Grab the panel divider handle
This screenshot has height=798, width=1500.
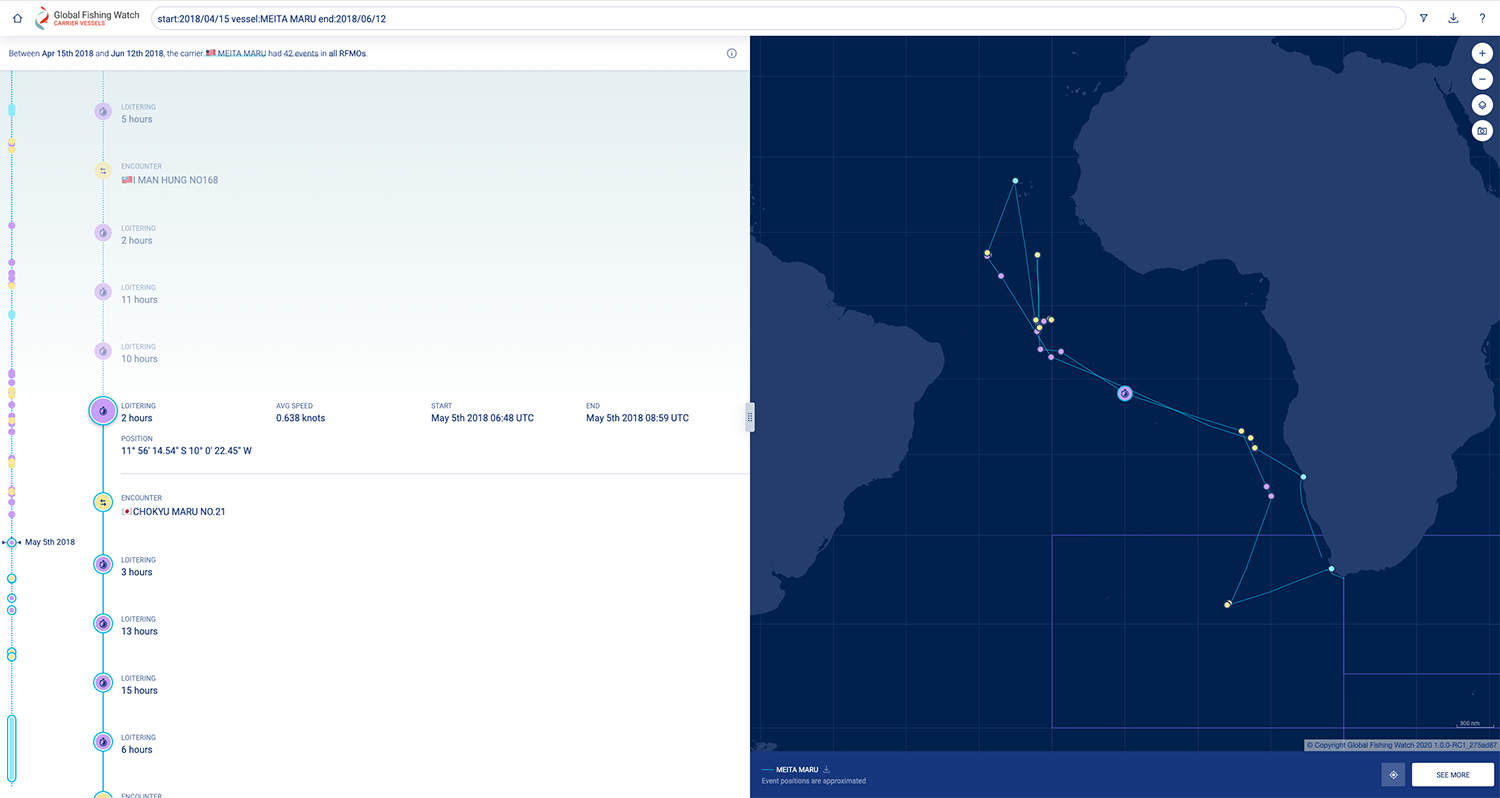coord(750,417)
